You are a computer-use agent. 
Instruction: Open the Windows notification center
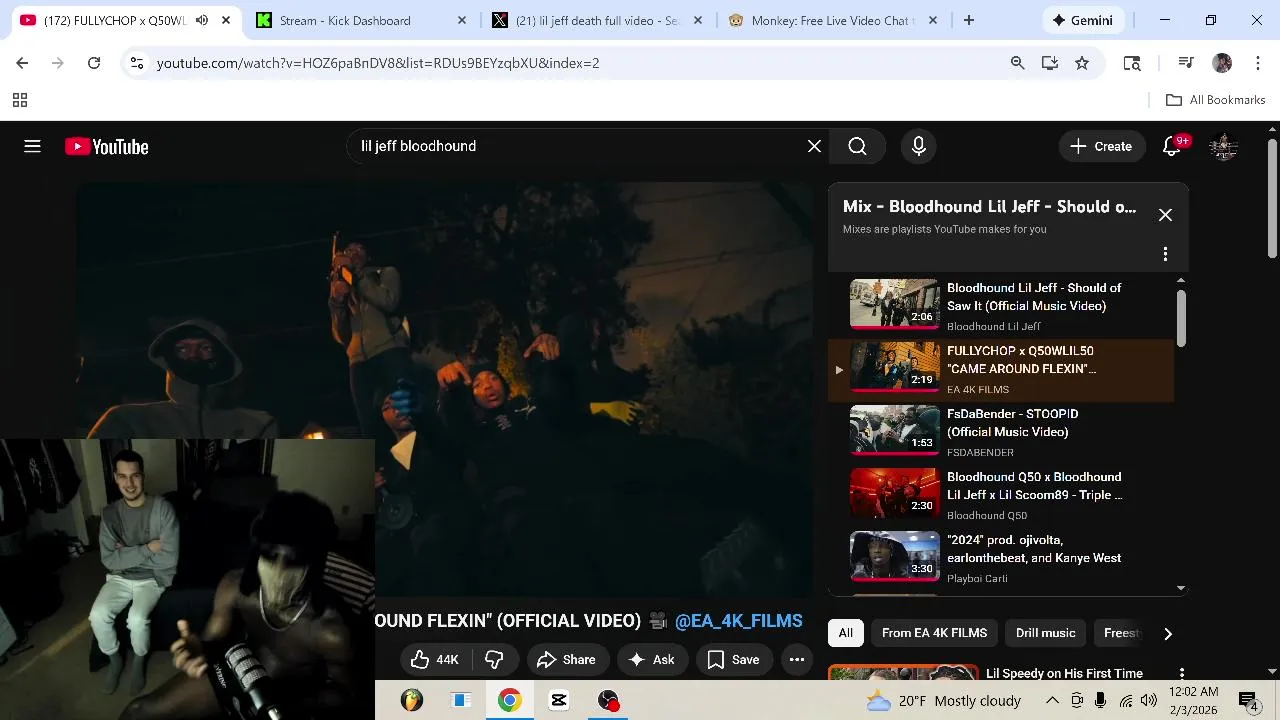point(1248,701)
